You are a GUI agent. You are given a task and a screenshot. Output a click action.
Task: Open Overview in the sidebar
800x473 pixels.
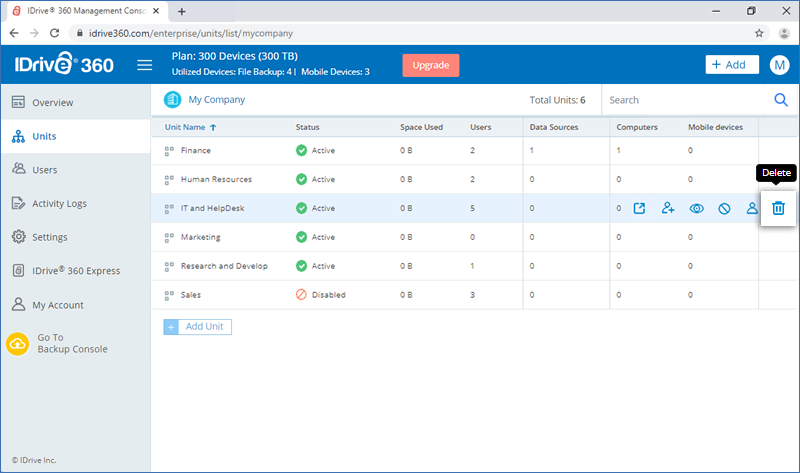[x=76, y=103]
